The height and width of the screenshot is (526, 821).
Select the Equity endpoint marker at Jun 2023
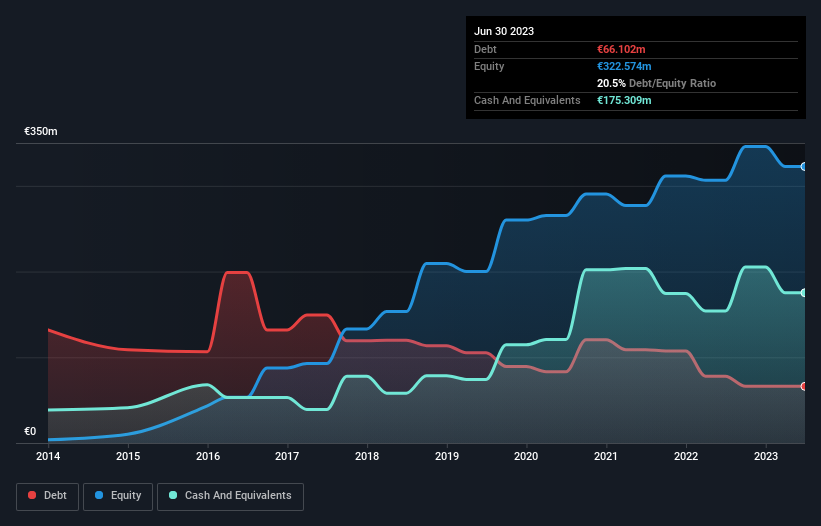click(804, 166)
